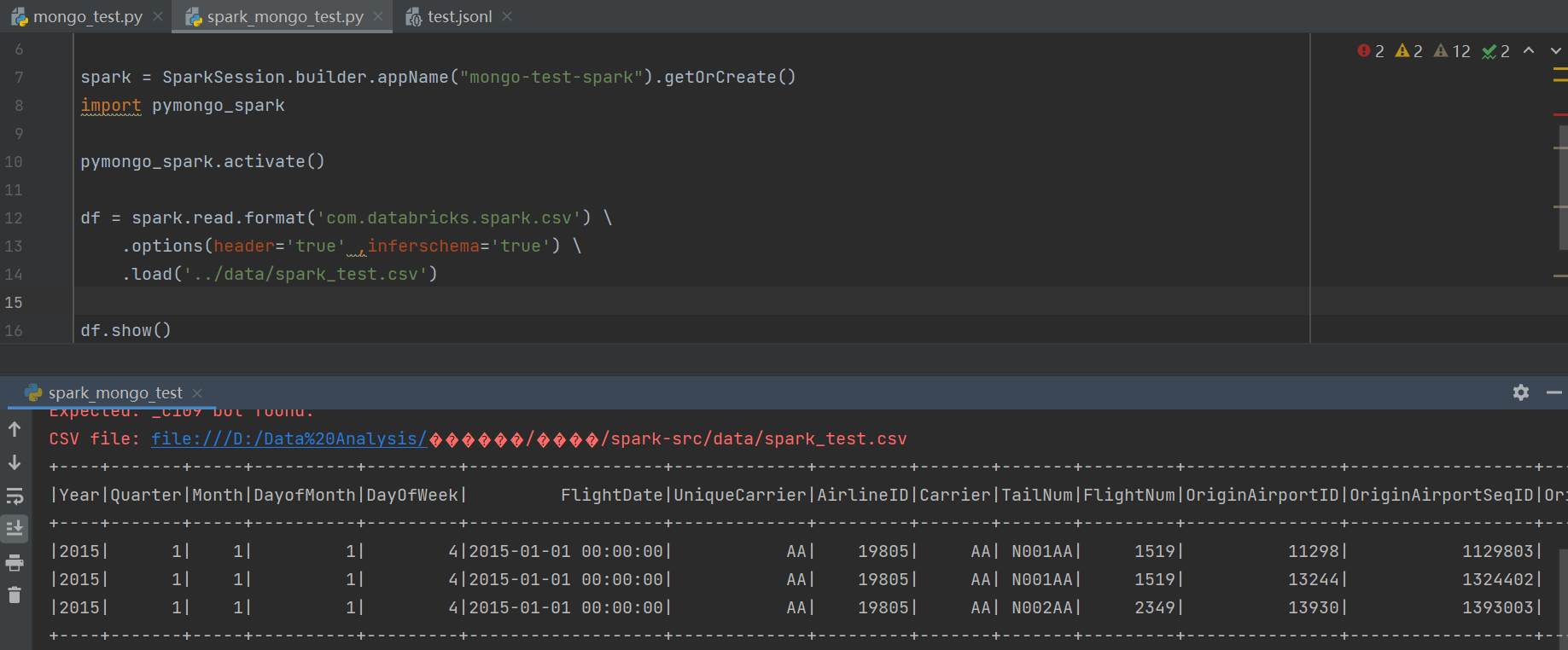Click the red errors indicator showing 2
The width and height of the screenshot is (1568, 650).
point(1371,51)
